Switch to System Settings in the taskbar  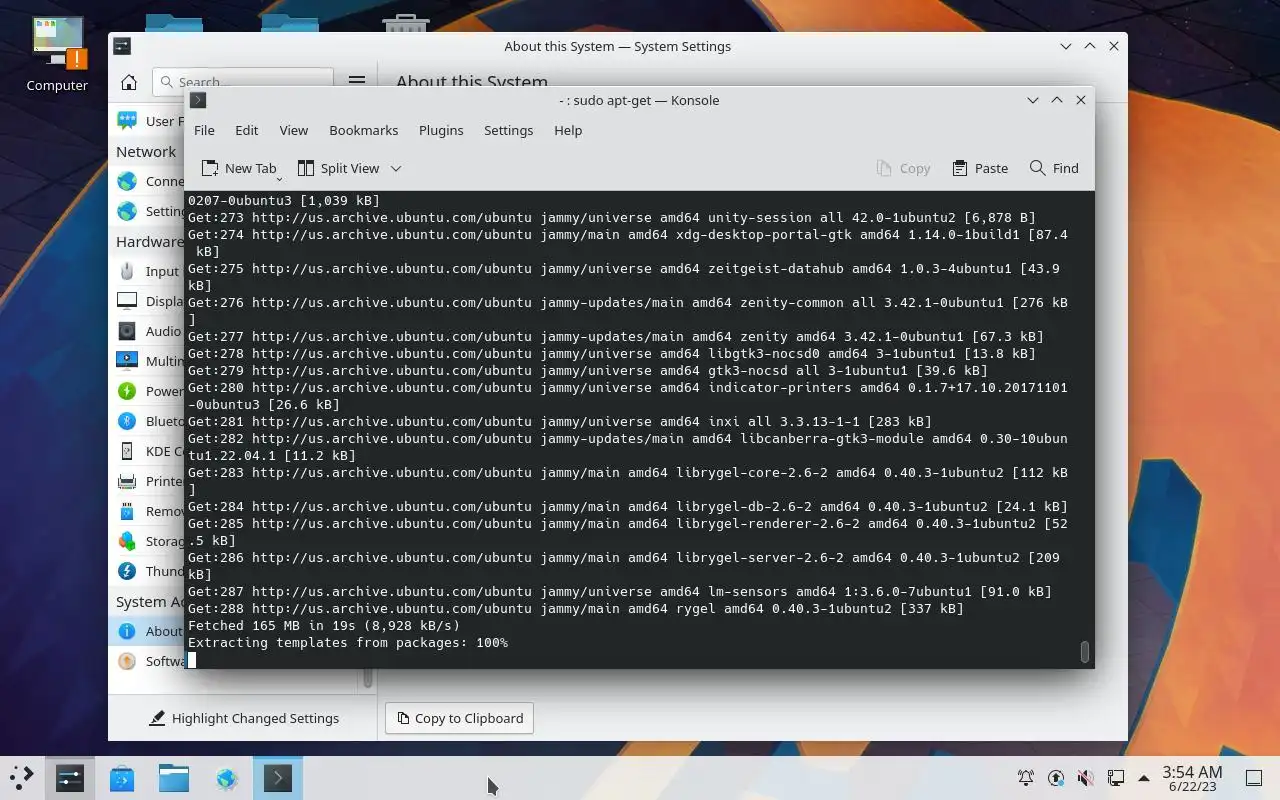(x=70, y=778)
